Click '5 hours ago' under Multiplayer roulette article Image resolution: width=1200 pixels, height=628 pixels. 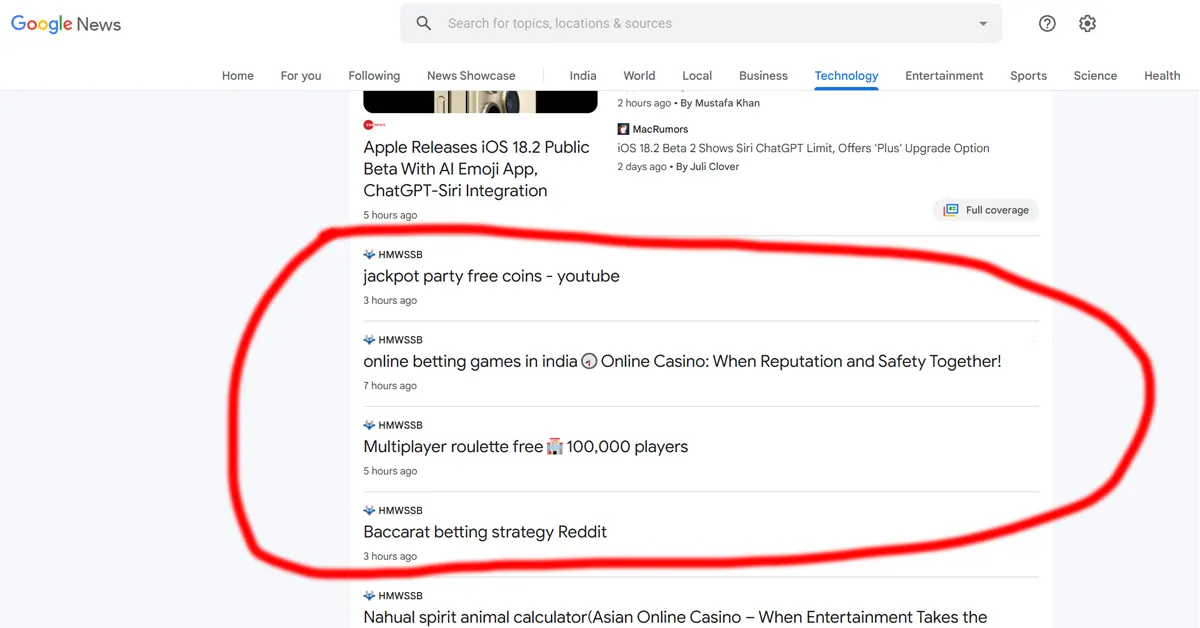[x=390, y=471]
